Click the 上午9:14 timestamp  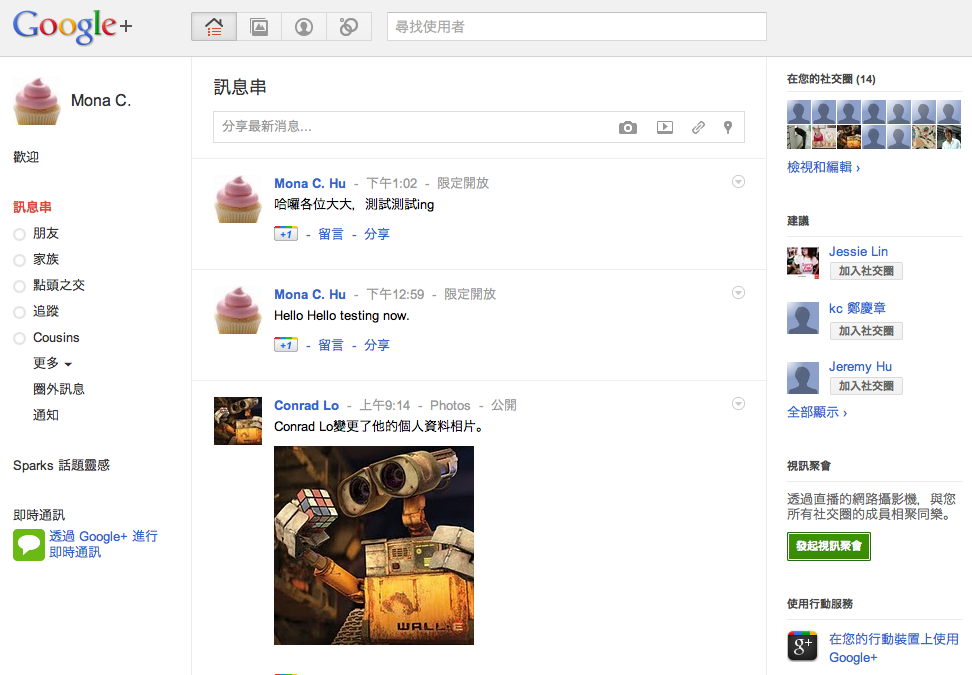pos(384,405)
